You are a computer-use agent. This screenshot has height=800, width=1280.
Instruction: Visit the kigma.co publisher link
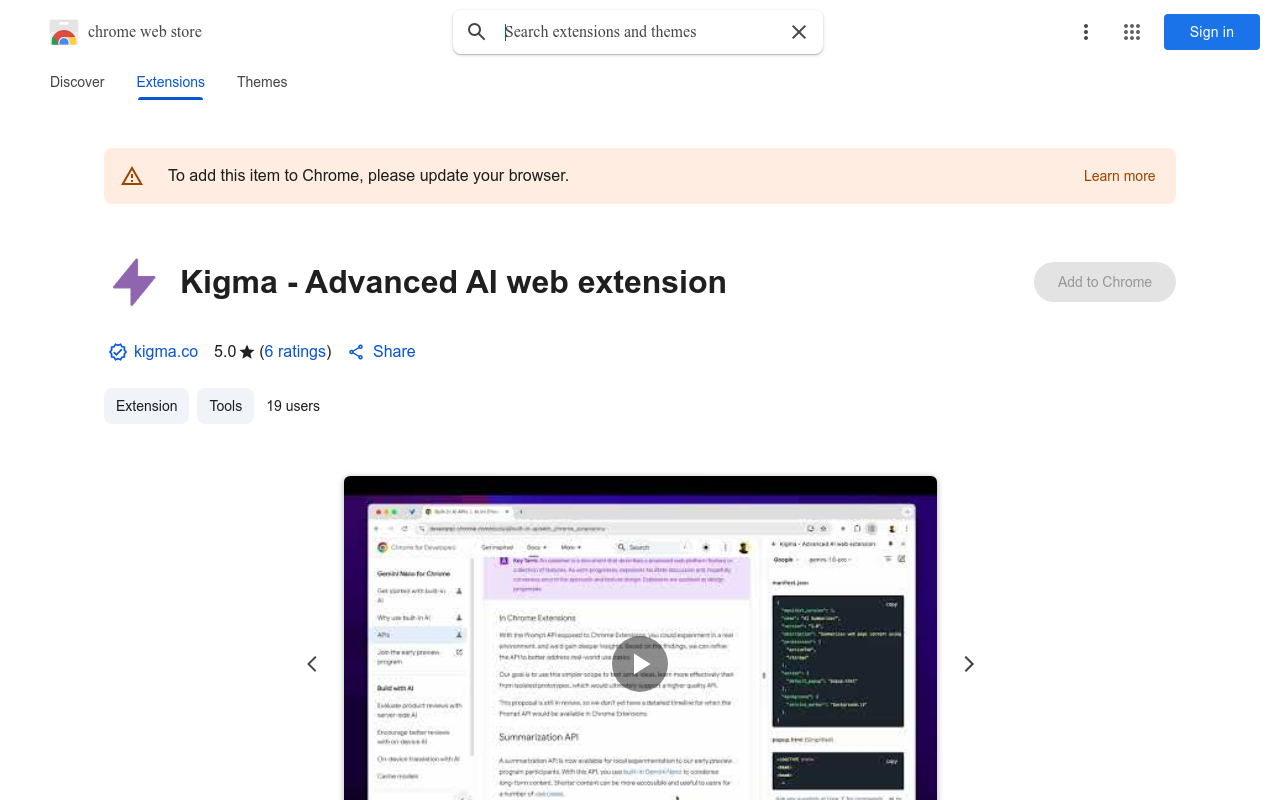166,352
